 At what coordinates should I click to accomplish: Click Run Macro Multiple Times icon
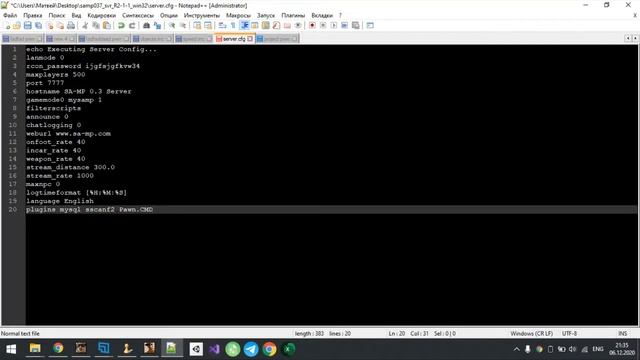click(x=344, y=25)
